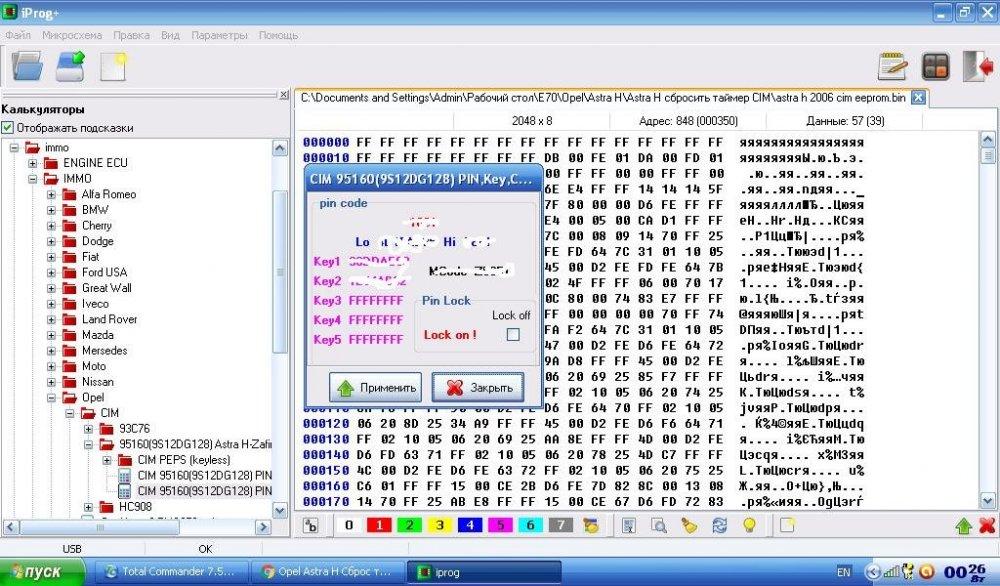Click the magnifier search icon in the bottom toolbar
This screenshot has width=1000, height=586.
(x=658, y=525)
